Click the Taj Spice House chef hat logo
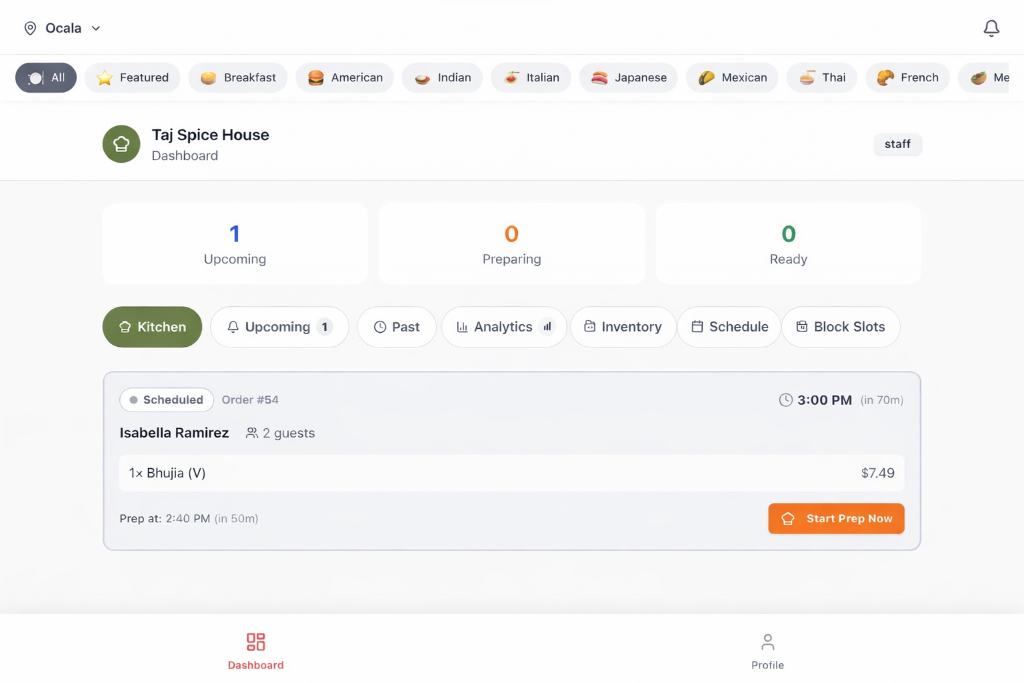This screenshot has width=1024, height=683. pos(121,144)
